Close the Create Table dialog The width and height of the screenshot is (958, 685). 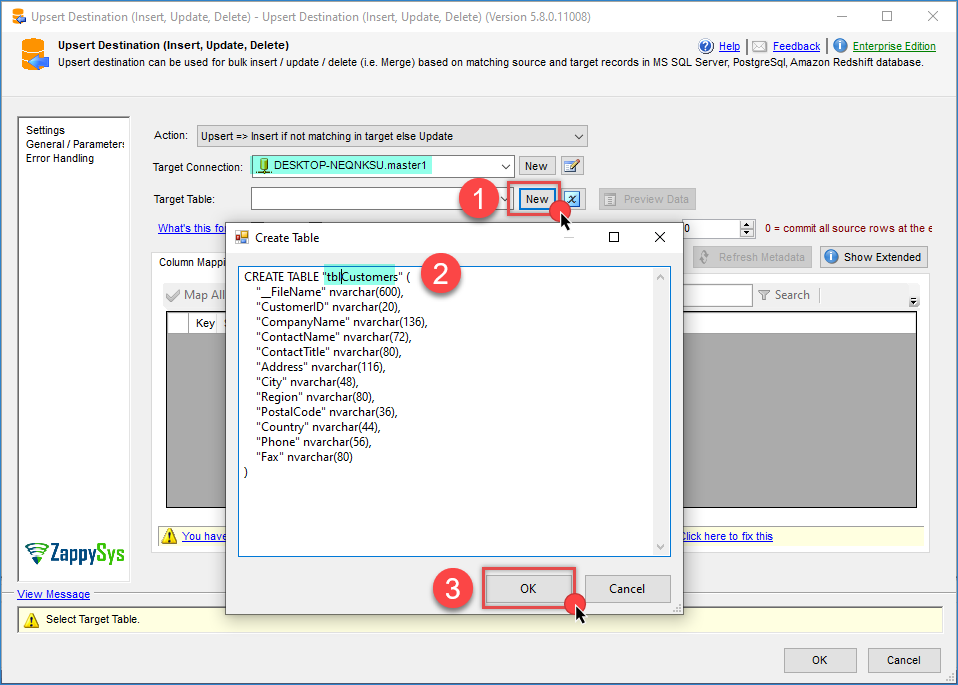click(x=660, y=237)
